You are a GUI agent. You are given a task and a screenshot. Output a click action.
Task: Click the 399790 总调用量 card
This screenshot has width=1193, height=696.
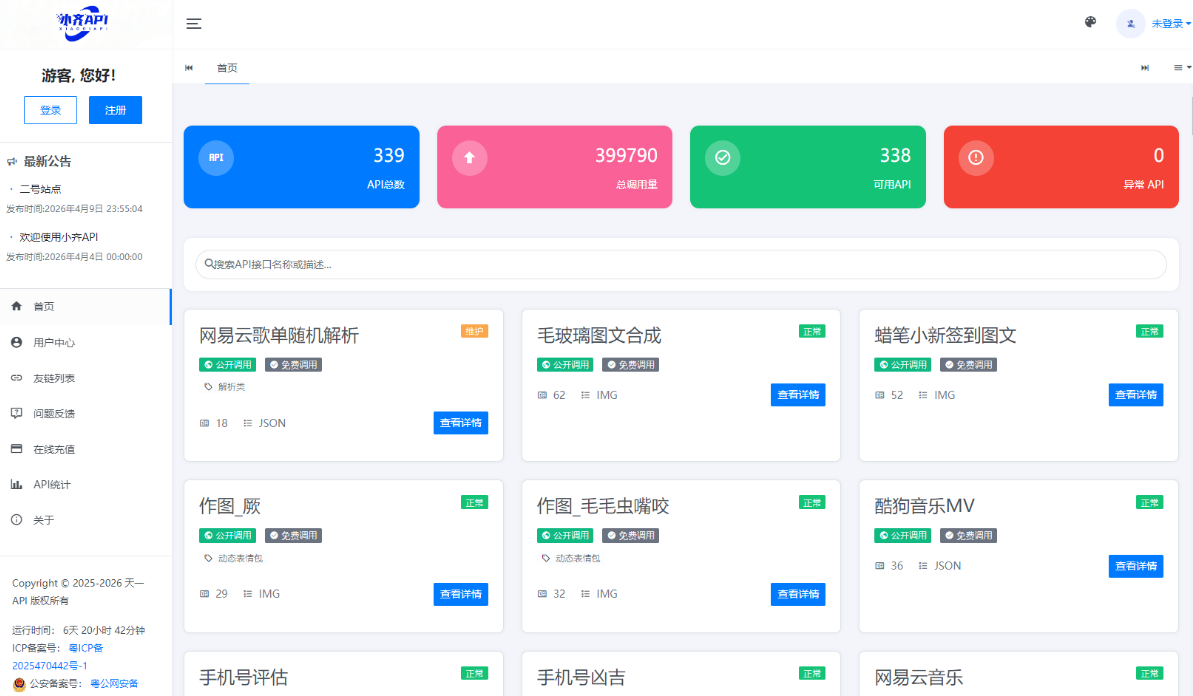[x=555, y=167]
